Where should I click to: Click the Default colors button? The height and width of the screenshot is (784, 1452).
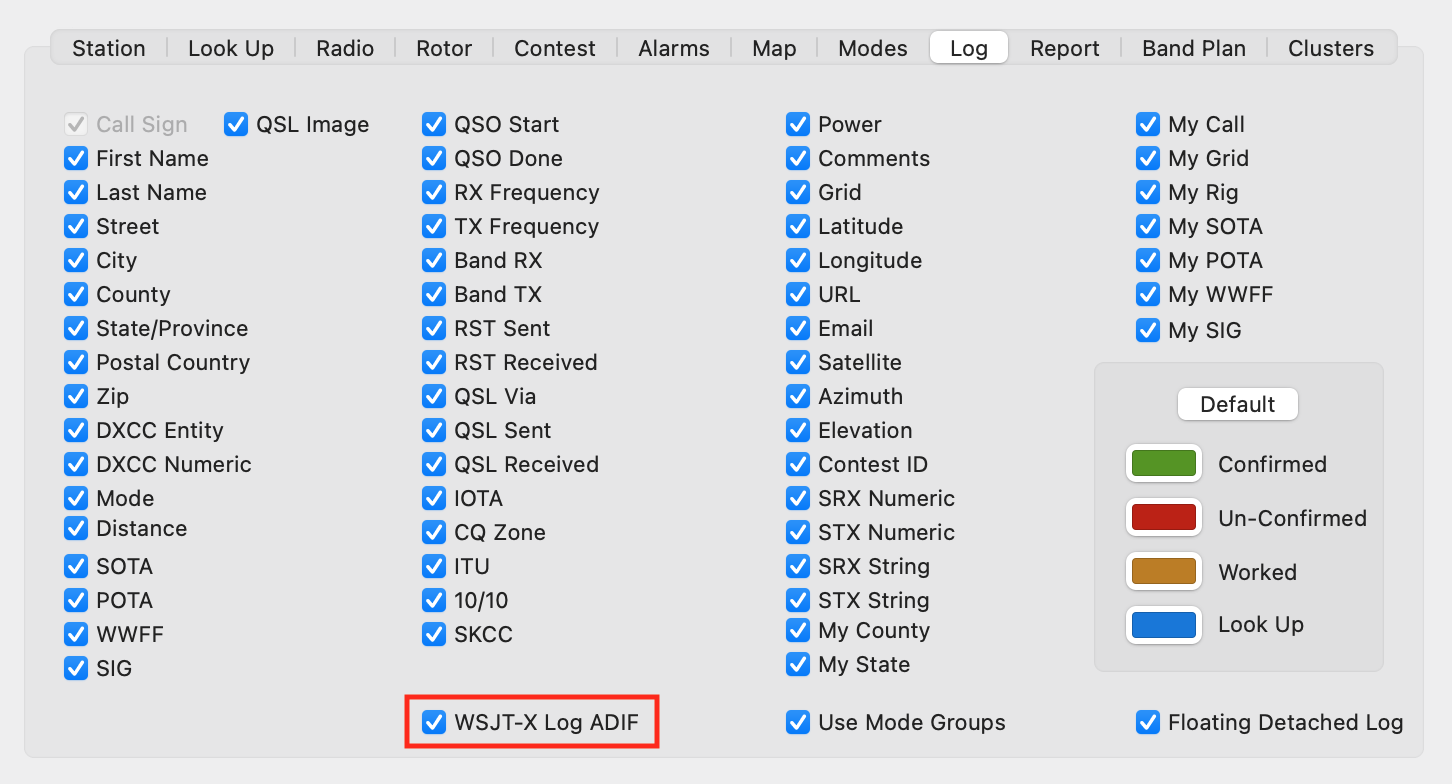1237,404
